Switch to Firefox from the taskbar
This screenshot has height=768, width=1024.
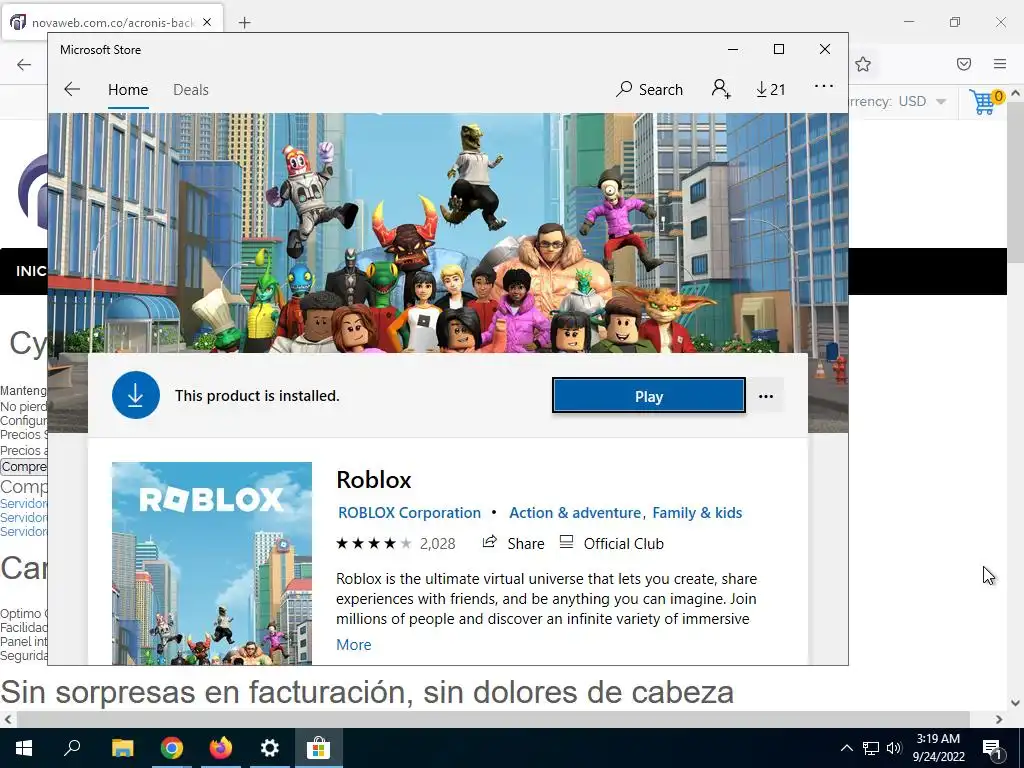pos(221,748)
